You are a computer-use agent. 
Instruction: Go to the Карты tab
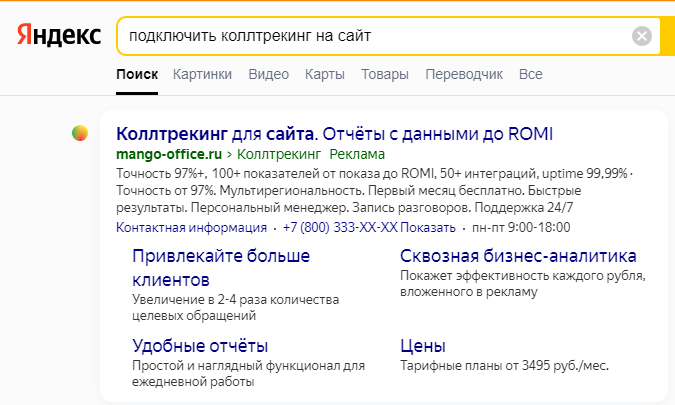coord(325,74)
